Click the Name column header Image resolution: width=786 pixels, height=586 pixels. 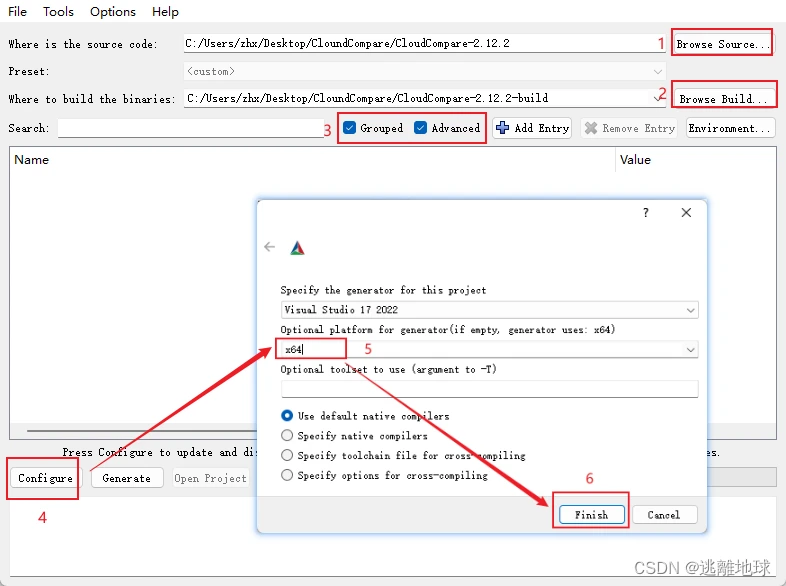coord(312,160)
